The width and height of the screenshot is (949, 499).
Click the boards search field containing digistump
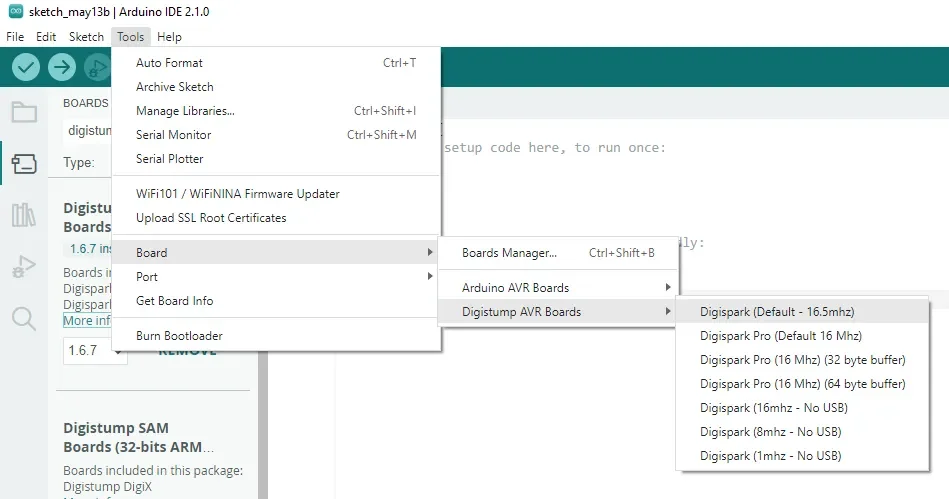click(89, 131)
